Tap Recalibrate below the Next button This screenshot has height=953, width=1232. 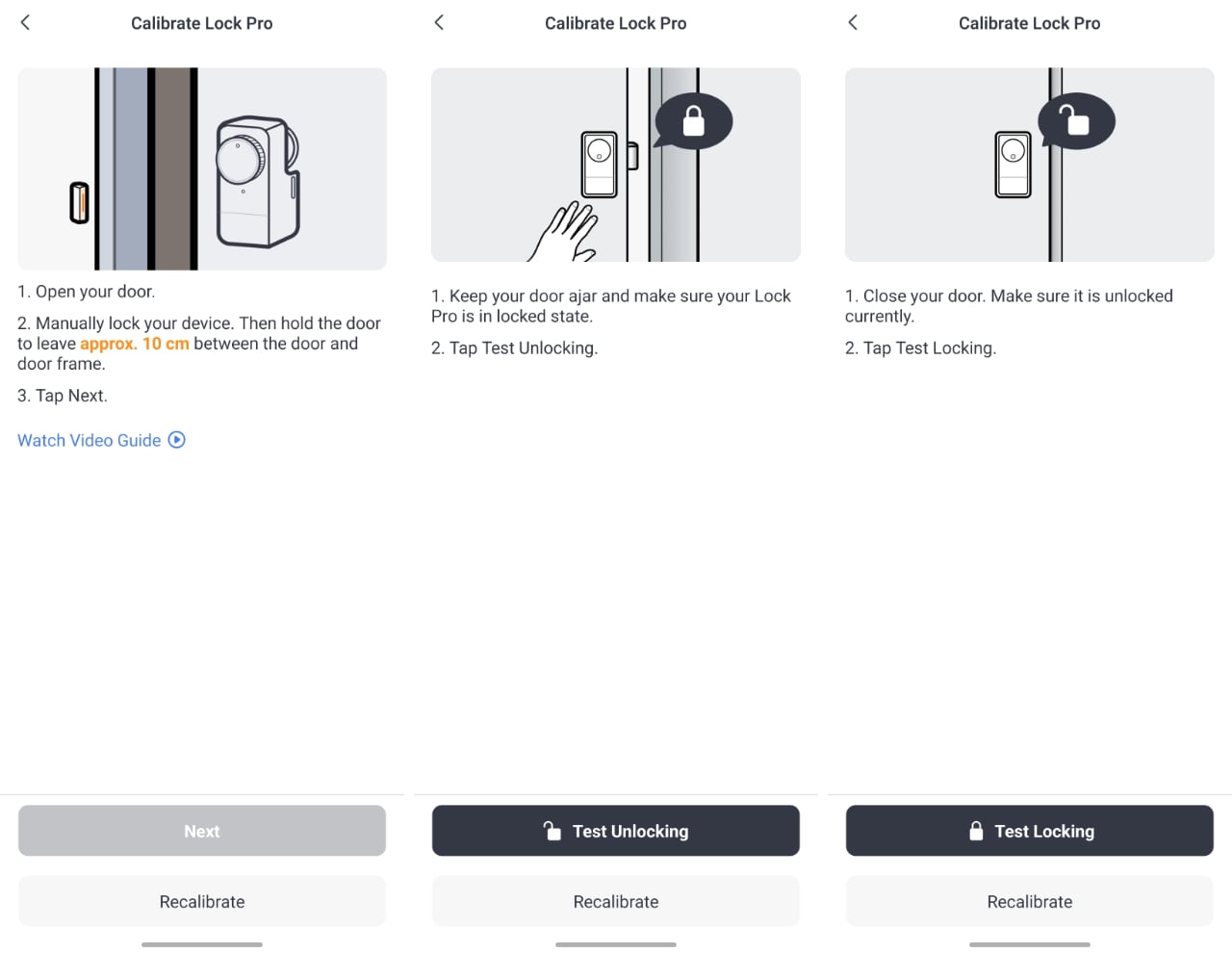202,901
